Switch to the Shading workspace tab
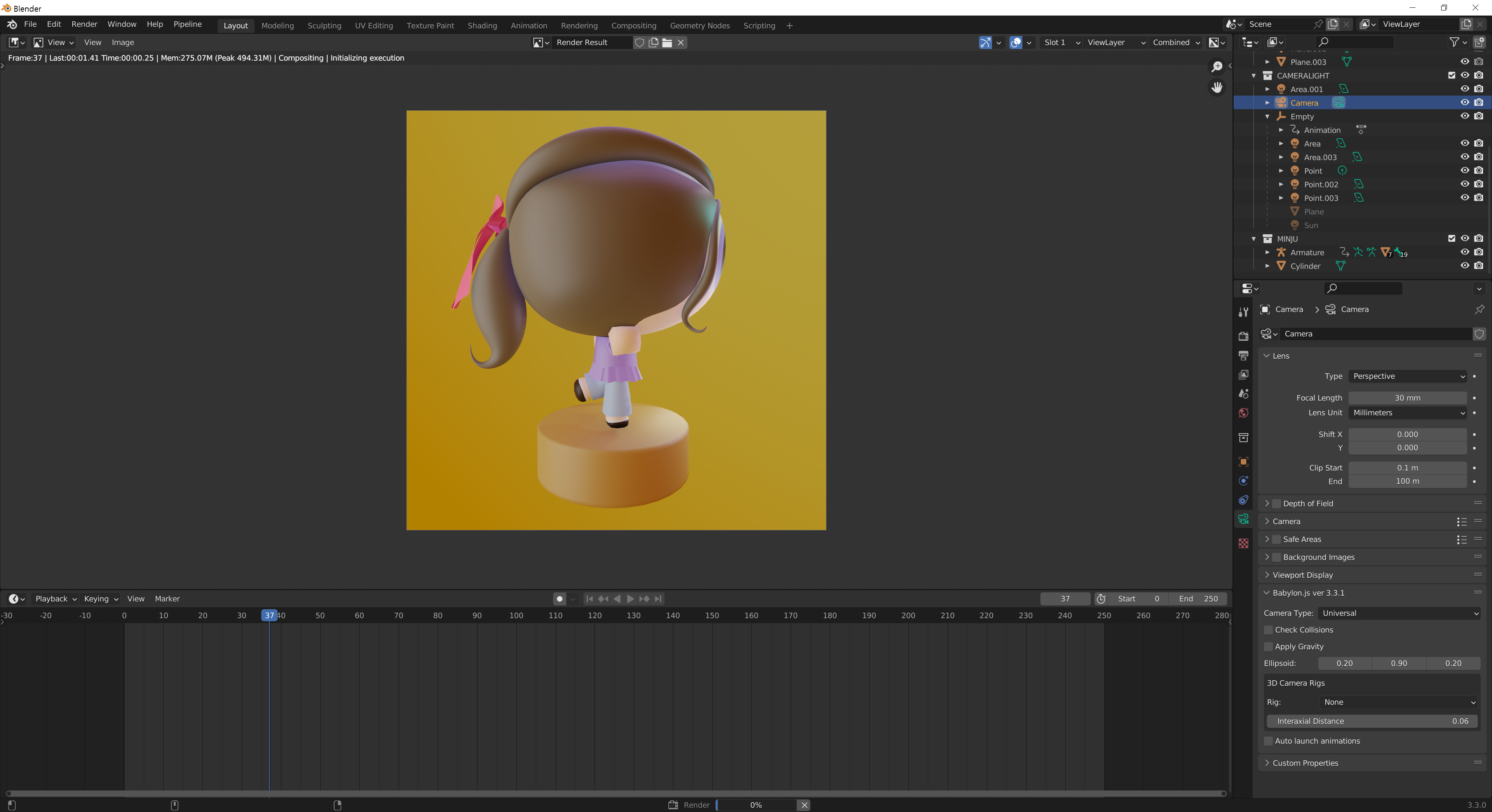1492x812 pixels. pos(482,26)
